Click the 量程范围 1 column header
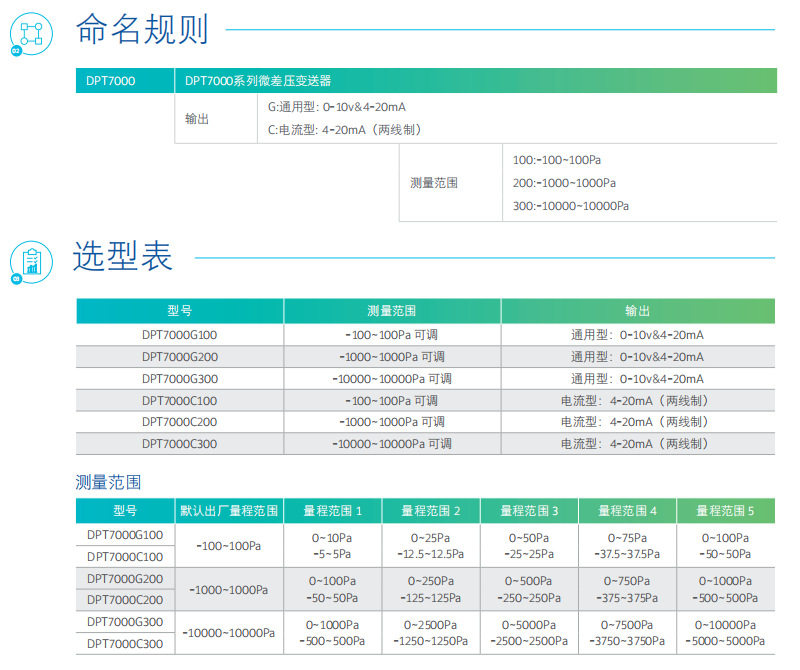 coord(333,511)
